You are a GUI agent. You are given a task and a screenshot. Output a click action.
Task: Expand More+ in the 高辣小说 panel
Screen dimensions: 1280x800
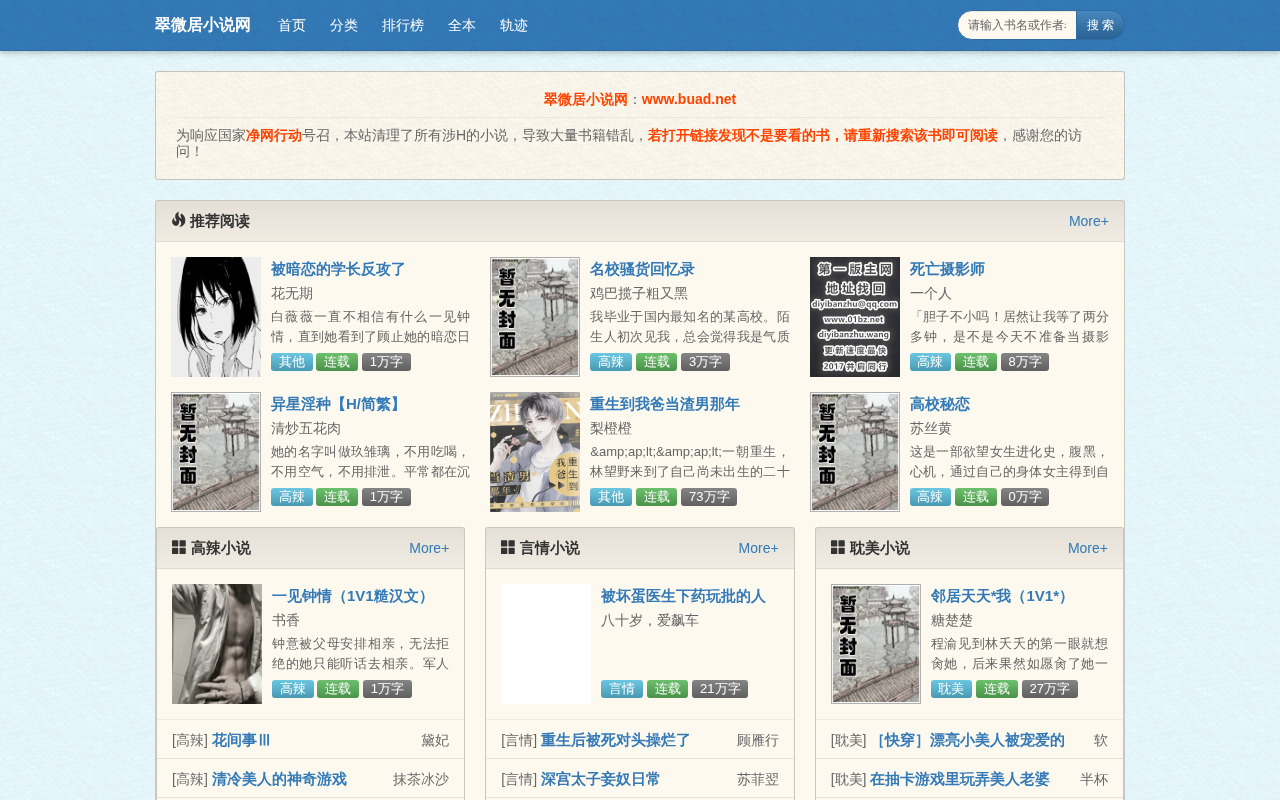click(429, 548)
